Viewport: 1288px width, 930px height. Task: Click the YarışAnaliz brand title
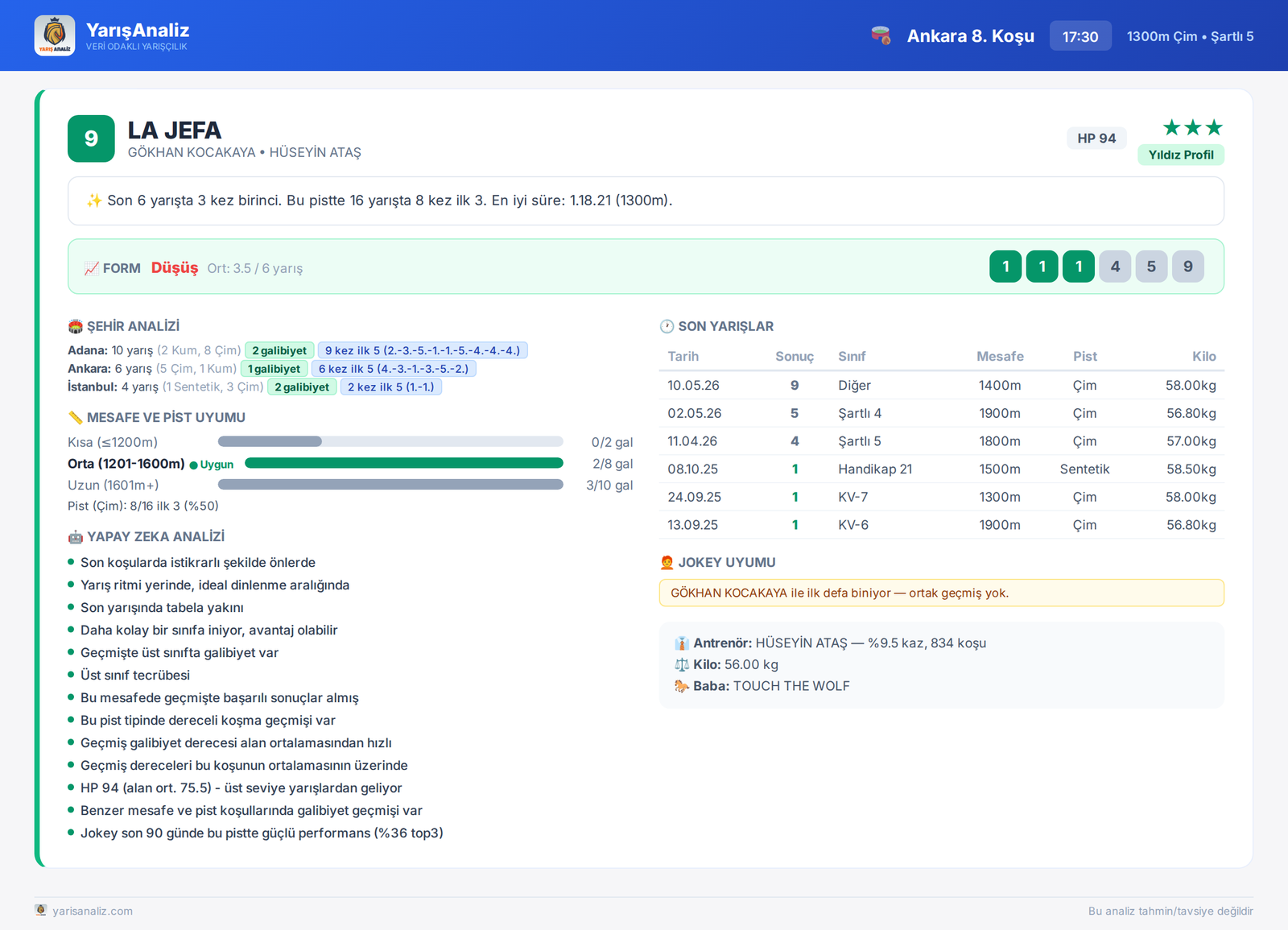click(x=138, y=30)
